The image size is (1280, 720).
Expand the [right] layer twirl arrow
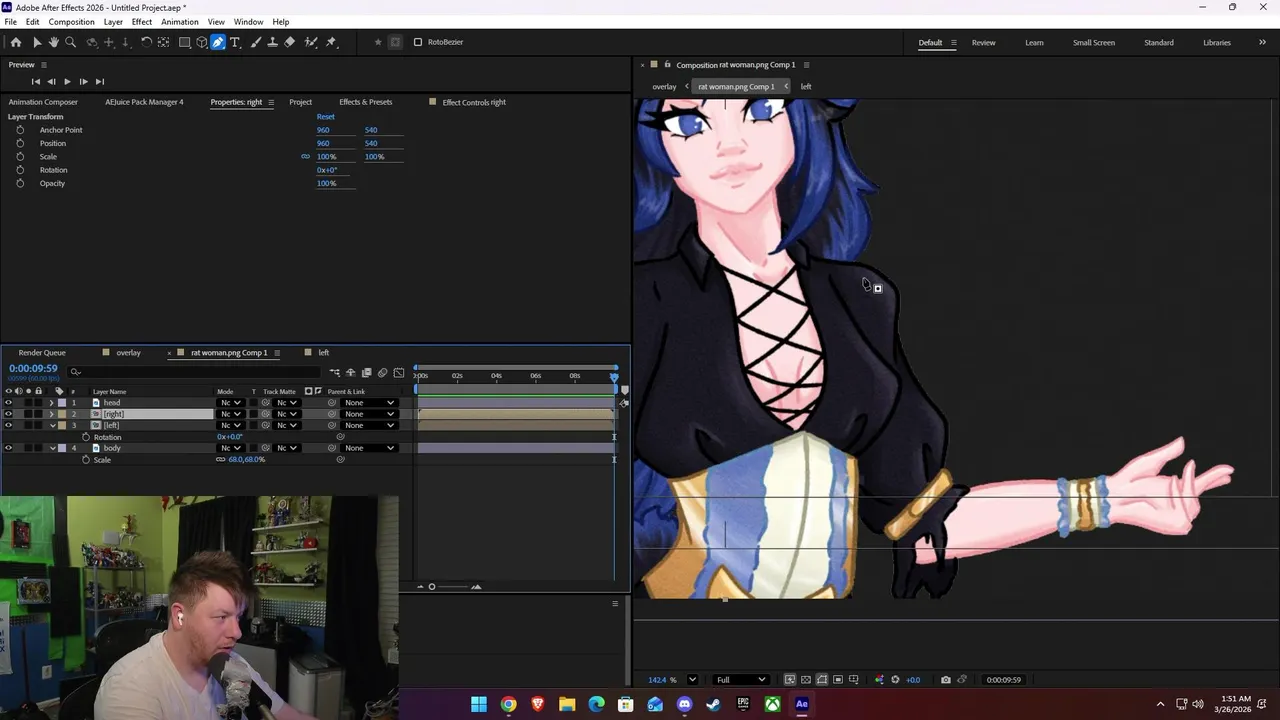pos(52,414)
